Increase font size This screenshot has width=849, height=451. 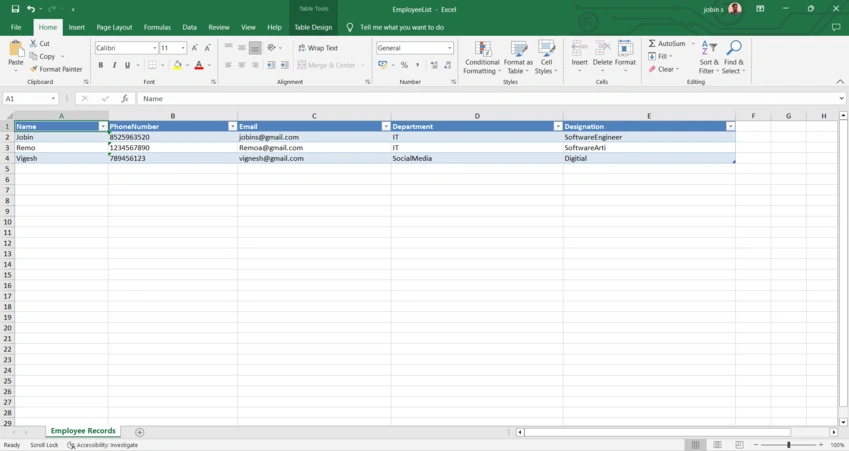tap(194, 48)
